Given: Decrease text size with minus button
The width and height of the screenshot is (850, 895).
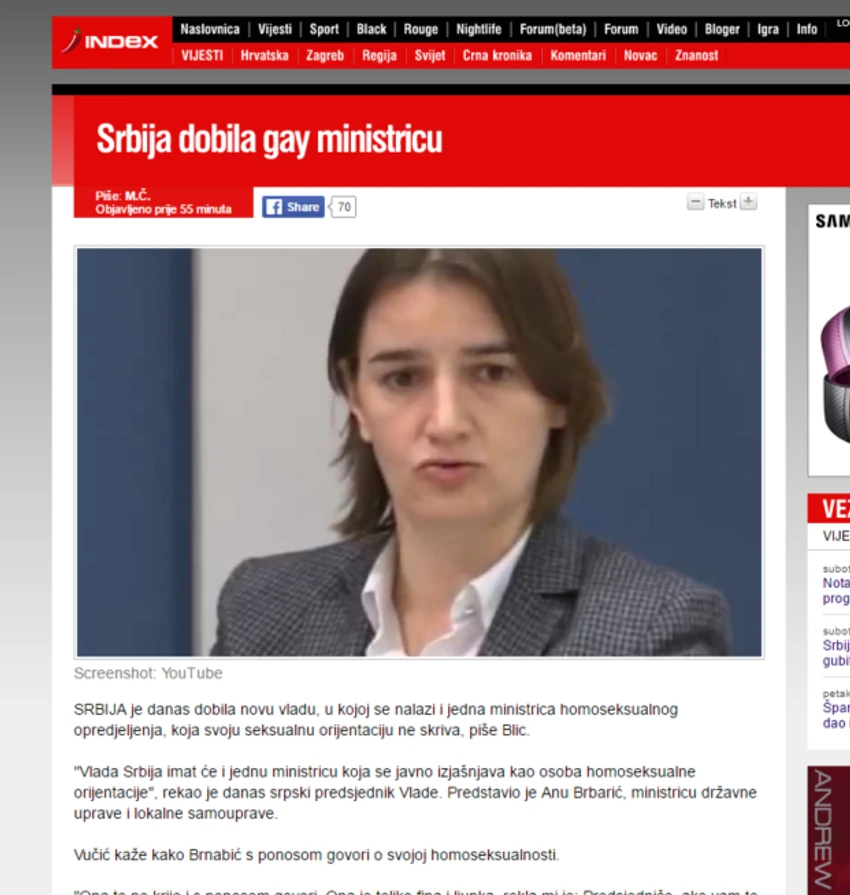Looking at the screenshot, I should [x=695, y=203].
